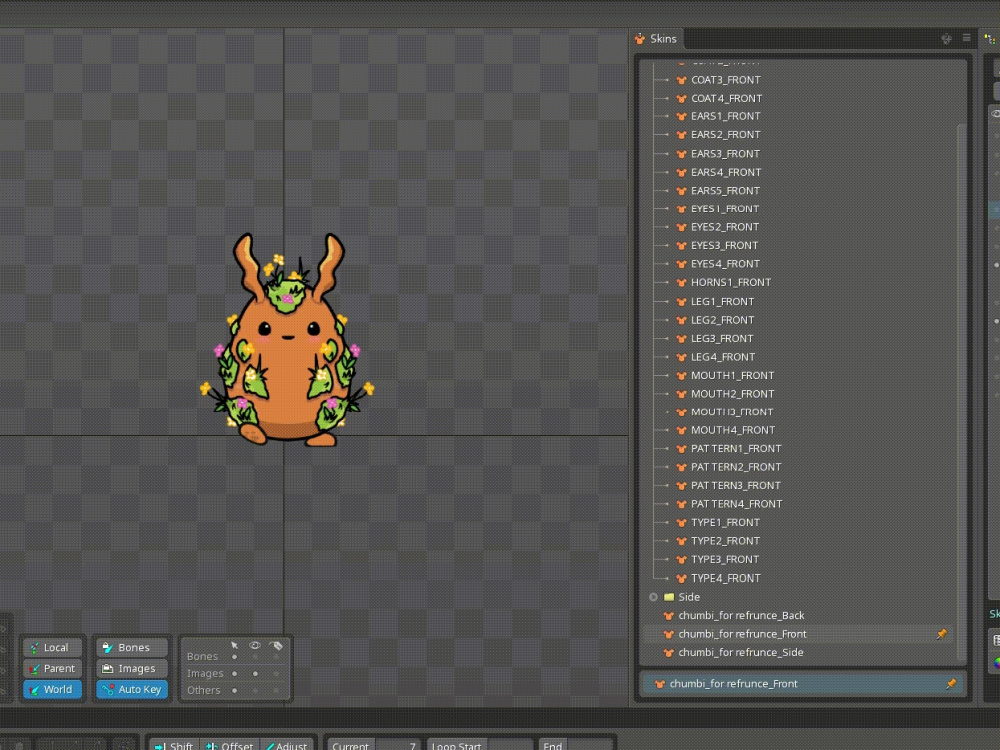Click the skin icon beside HORNS1_FRONT
This screenshot has width=1000, height=750.
pos(681,282)
